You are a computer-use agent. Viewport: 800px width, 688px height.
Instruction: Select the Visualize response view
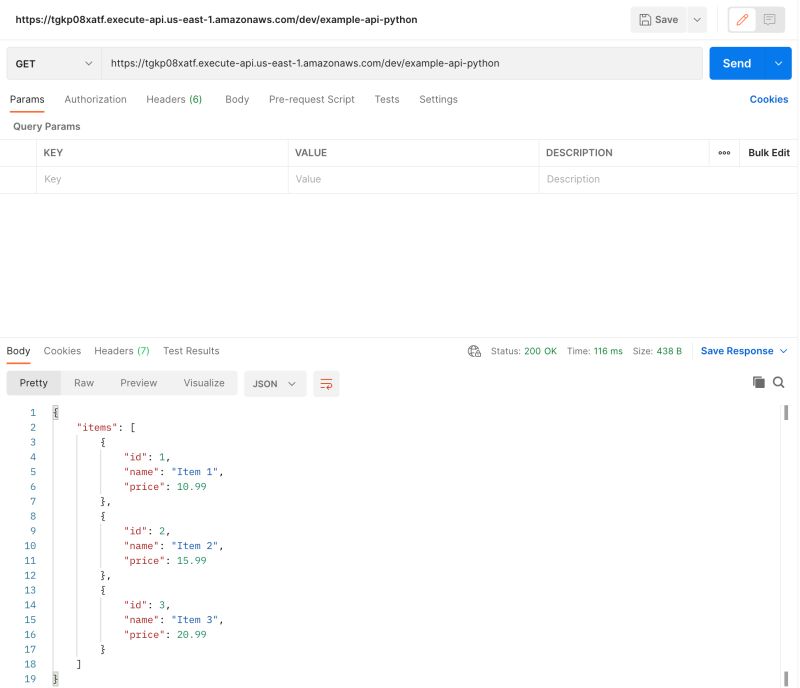point(204,383)
